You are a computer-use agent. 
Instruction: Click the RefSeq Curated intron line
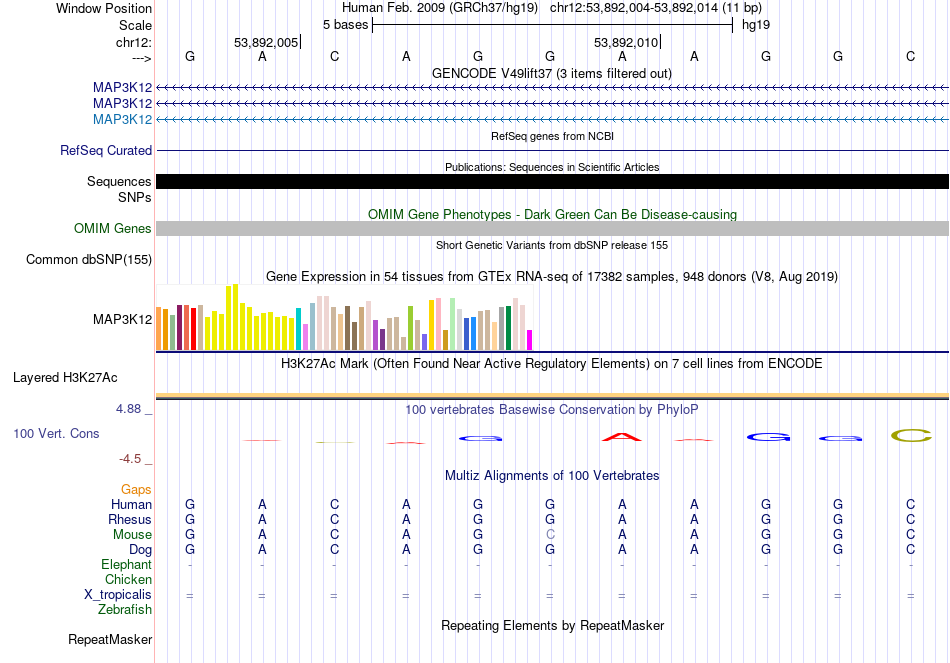click(x=552, y=150)
